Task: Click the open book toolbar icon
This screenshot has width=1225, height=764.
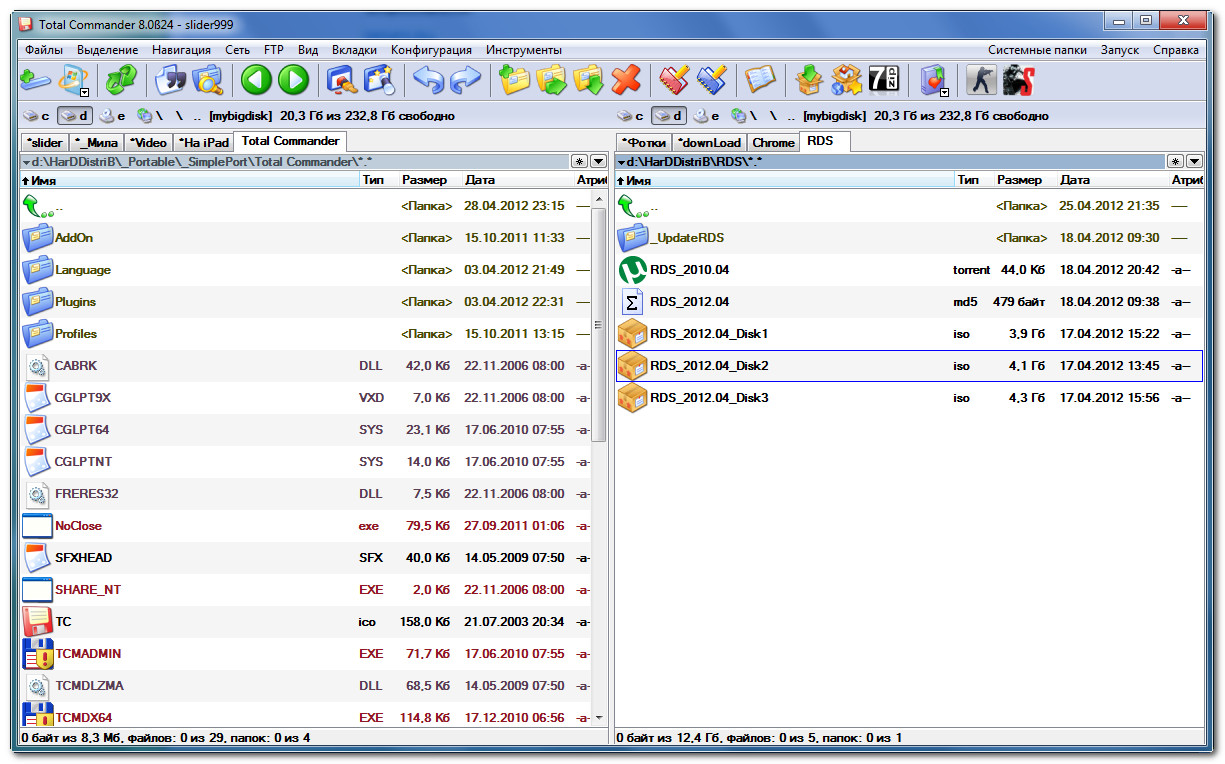Action: [761, 80]
